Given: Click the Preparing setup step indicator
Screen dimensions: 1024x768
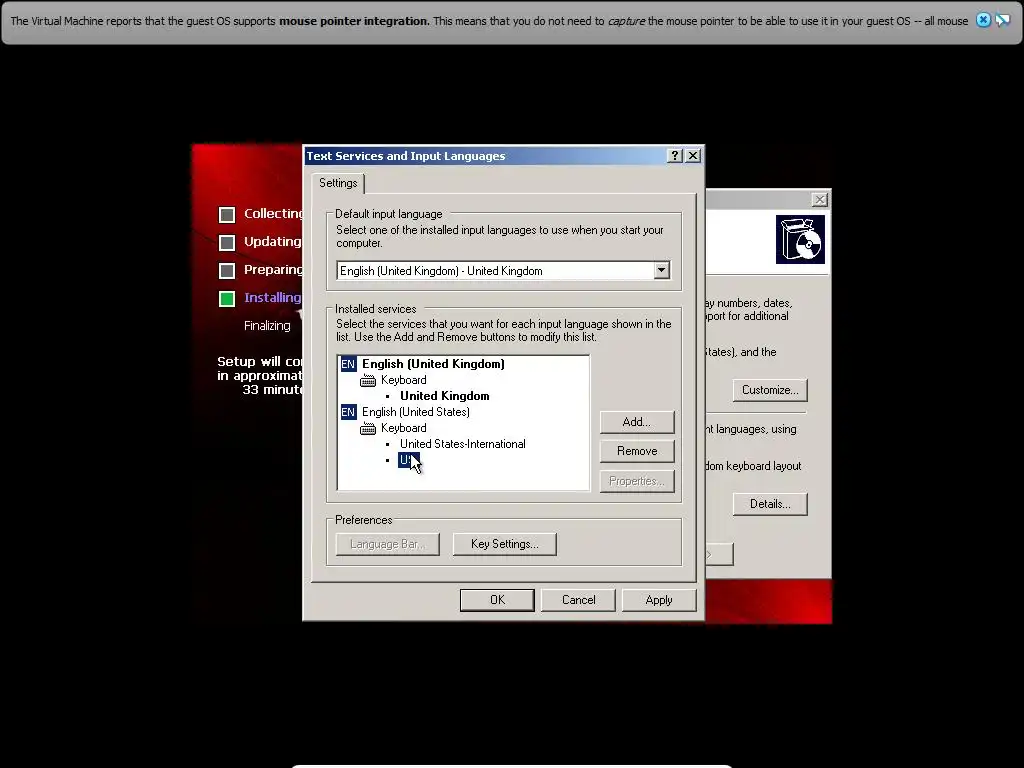Looking at the screenshot, I should (227, 270).
